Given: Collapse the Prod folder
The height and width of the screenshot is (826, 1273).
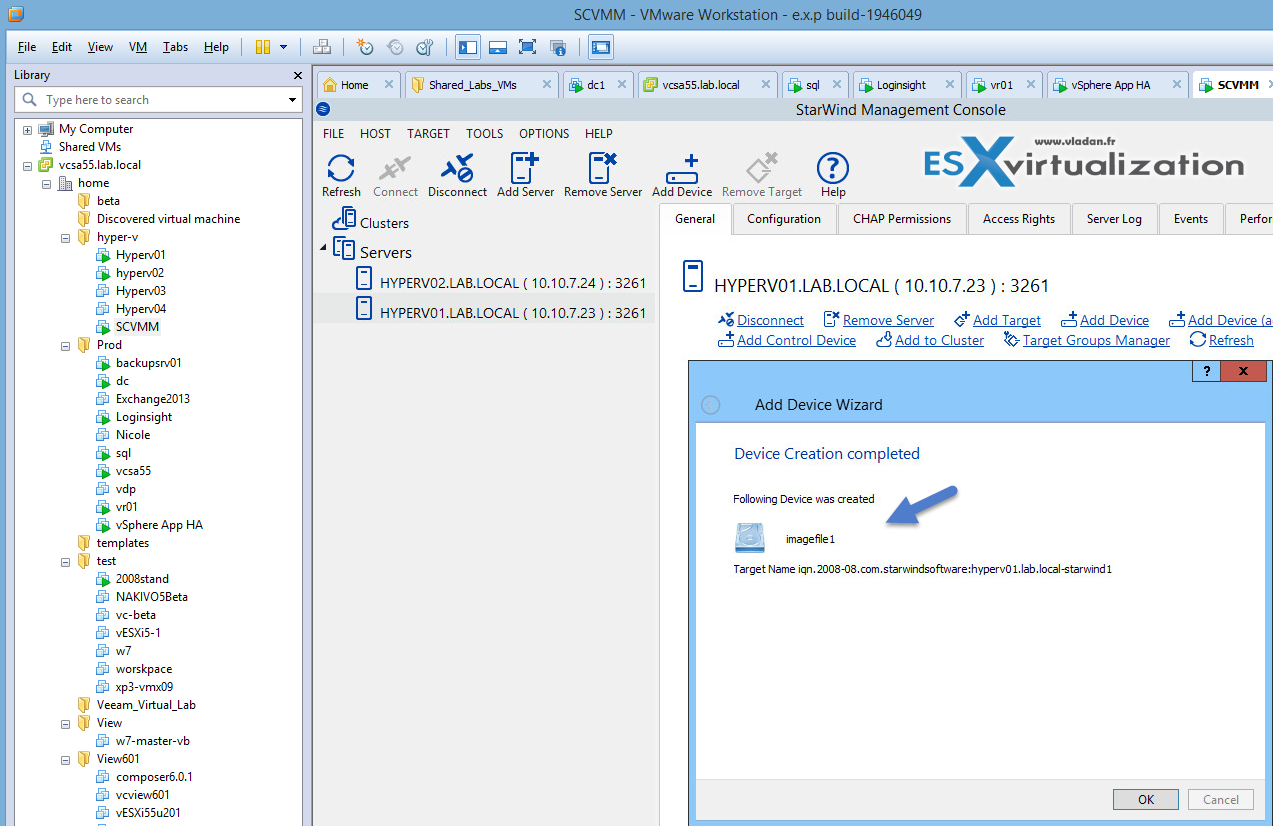Looking at the screenshot, I should [x=66, y=345].
